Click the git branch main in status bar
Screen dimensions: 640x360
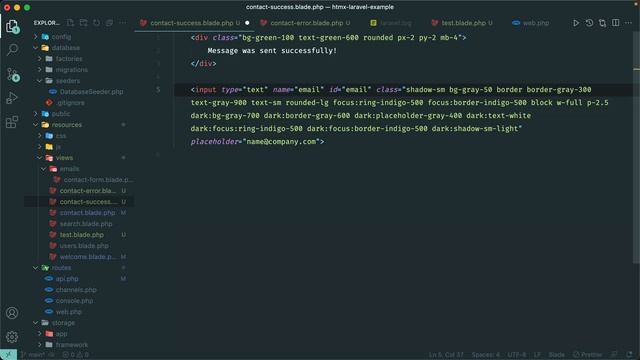(33, 355)
